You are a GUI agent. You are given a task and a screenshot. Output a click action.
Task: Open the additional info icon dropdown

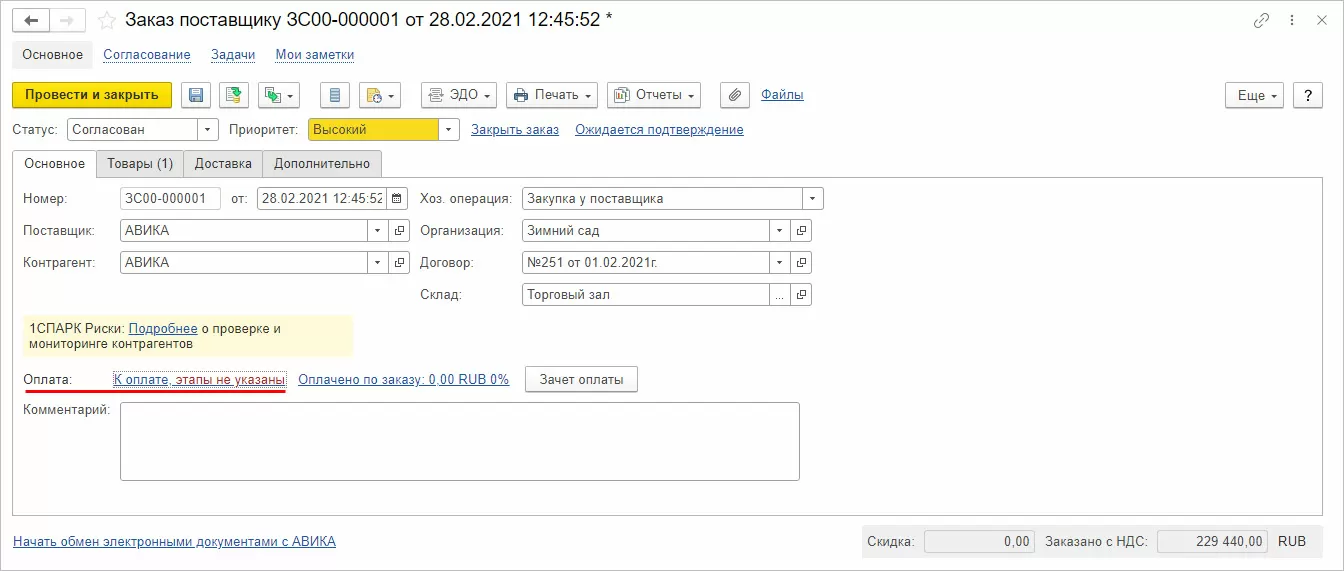click(x=380, y=95)
